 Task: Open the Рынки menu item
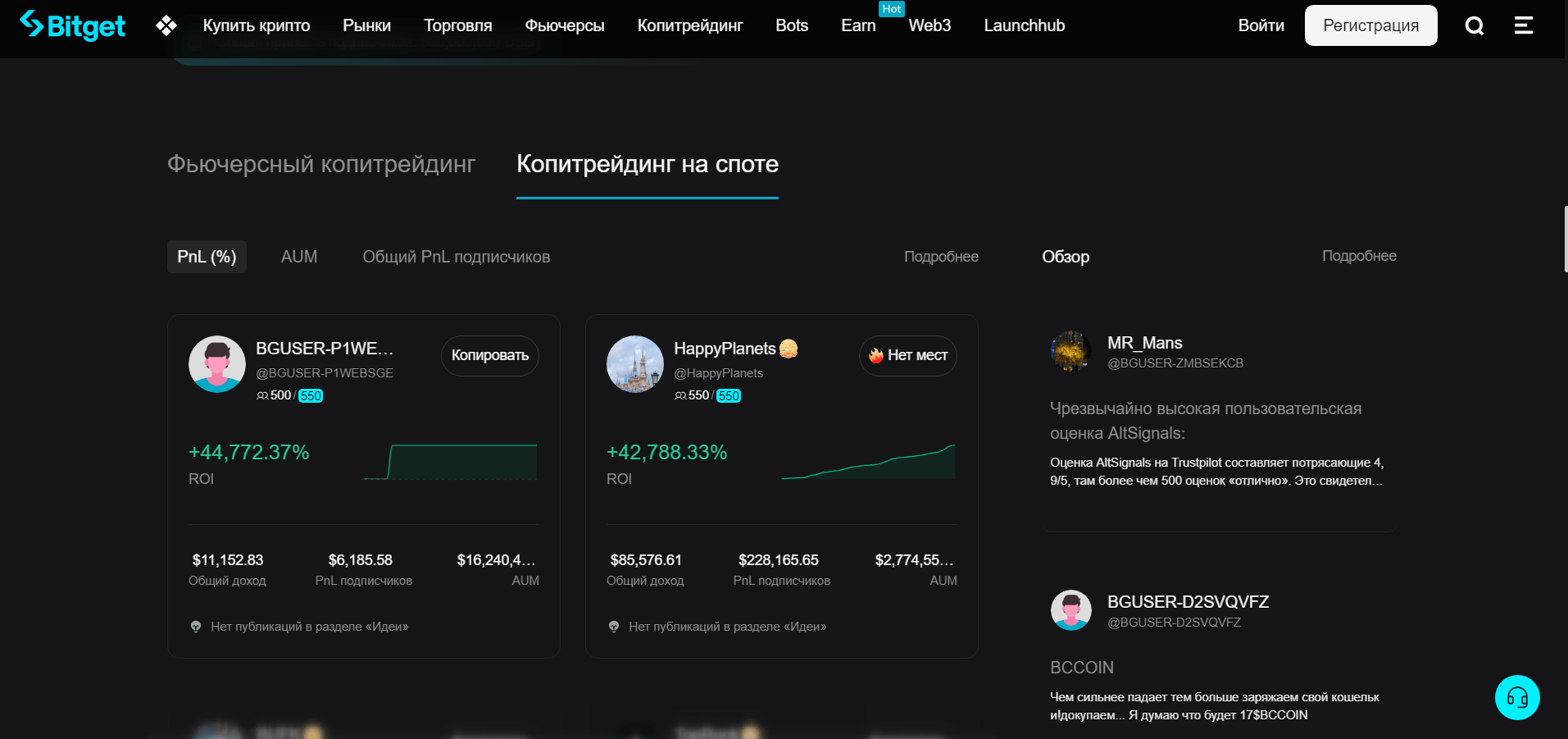point(366,25)
